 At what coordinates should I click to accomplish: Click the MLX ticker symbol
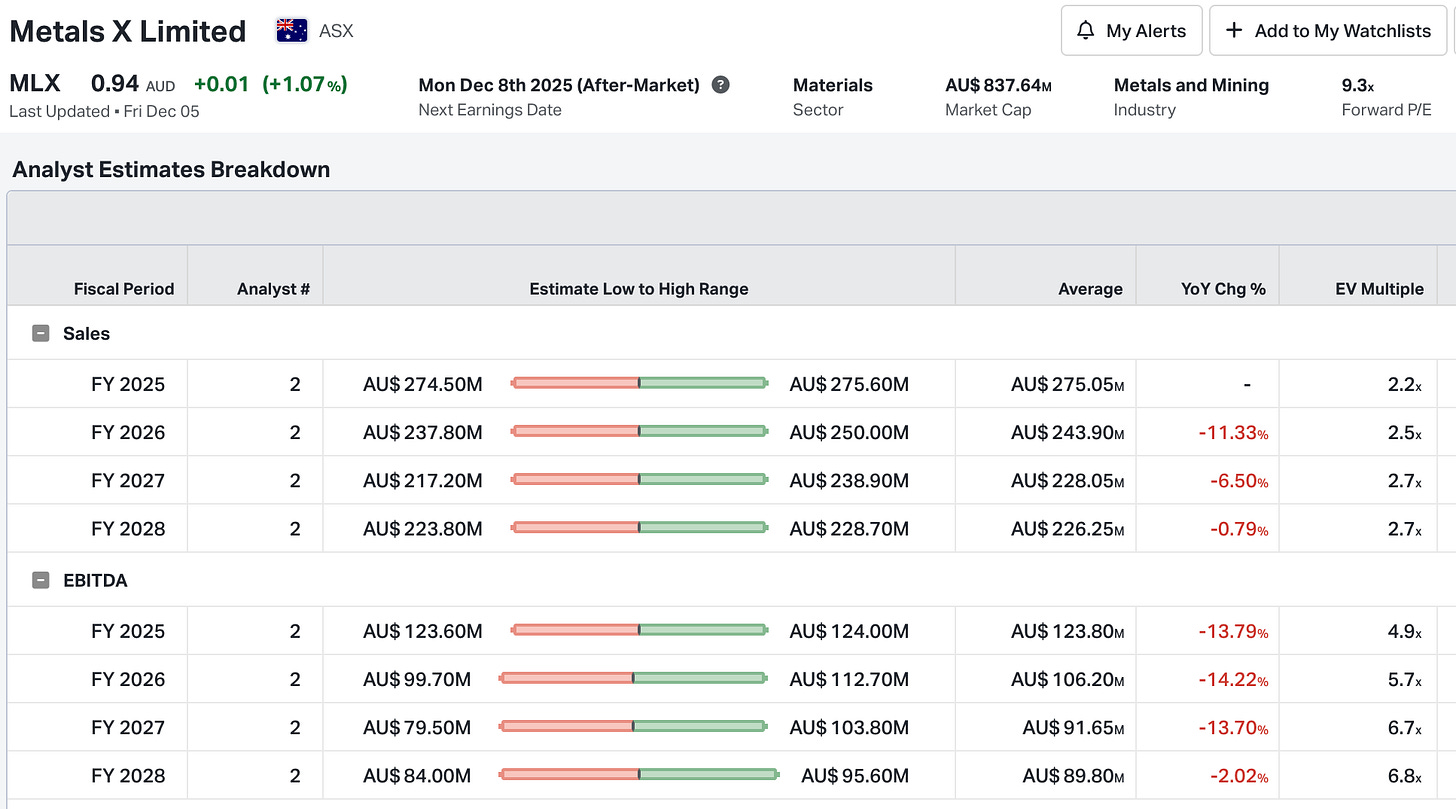pos(35,84)
